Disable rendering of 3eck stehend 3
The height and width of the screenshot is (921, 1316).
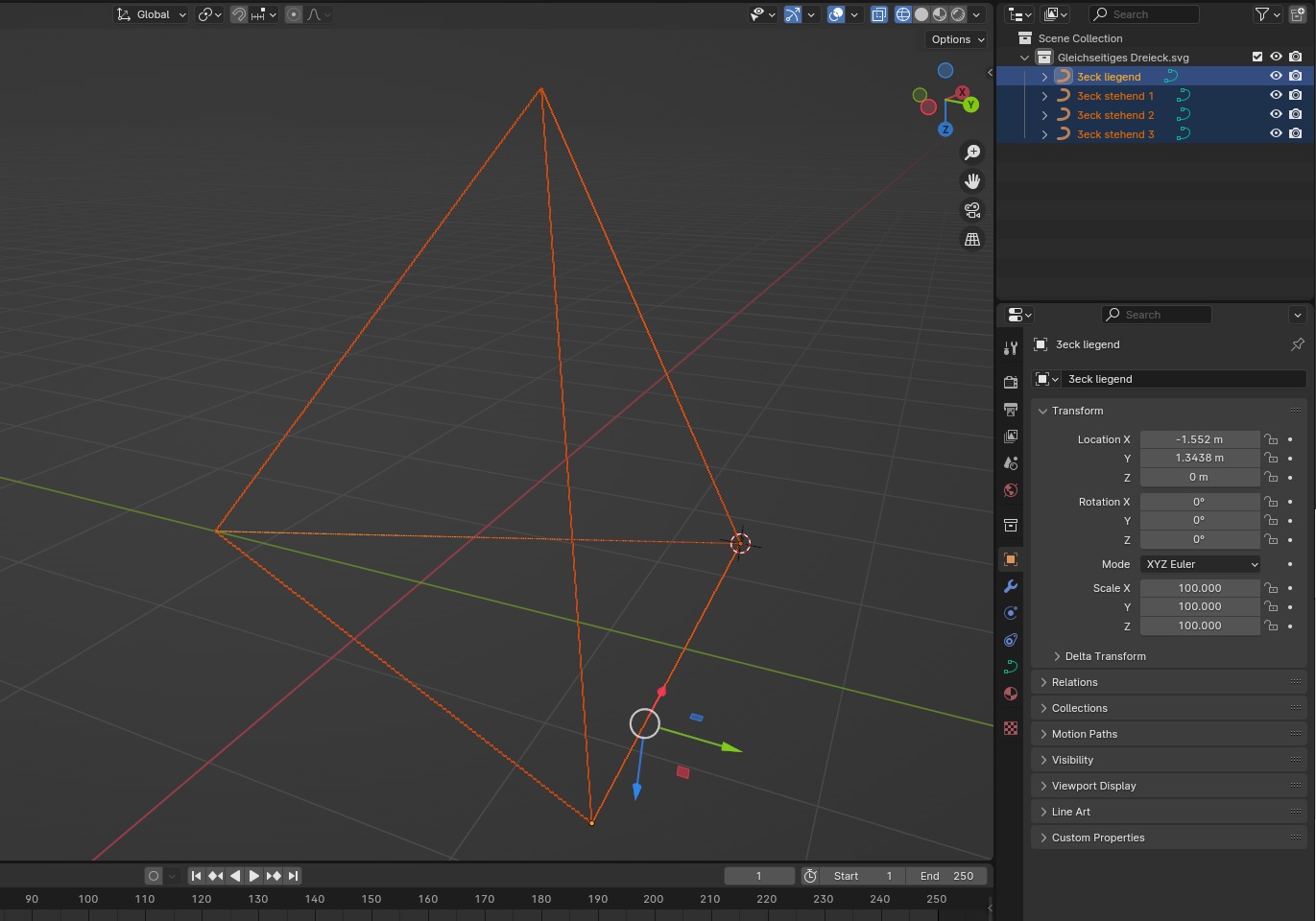pyautogui.click(x=1295, y=134)
